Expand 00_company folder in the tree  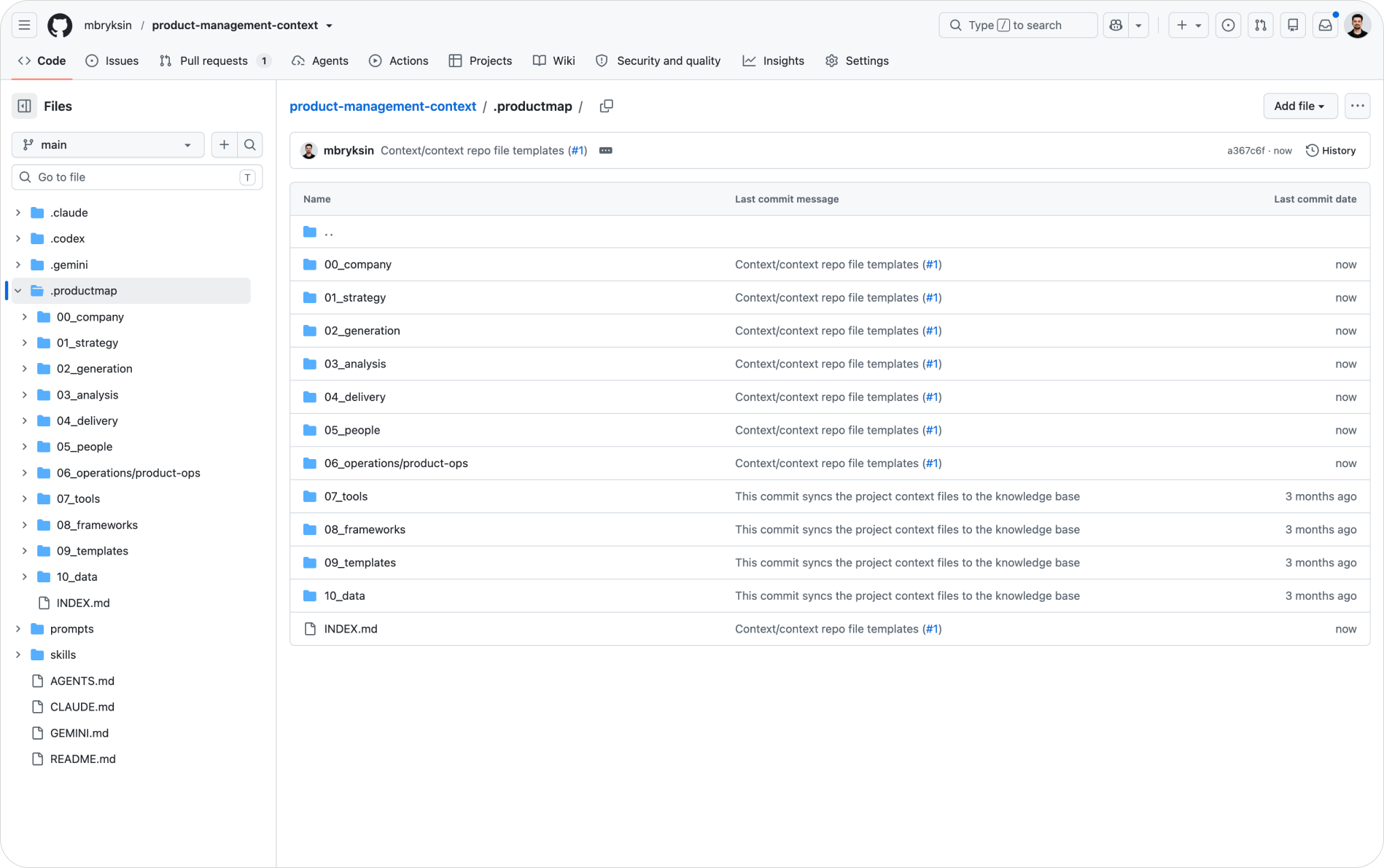[x=25, y=317]
